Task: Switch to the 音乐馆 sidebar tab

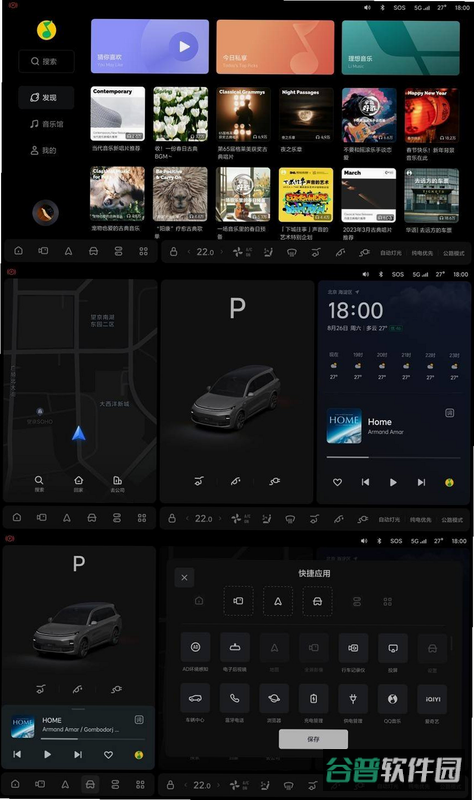Action: pos(46,124)
